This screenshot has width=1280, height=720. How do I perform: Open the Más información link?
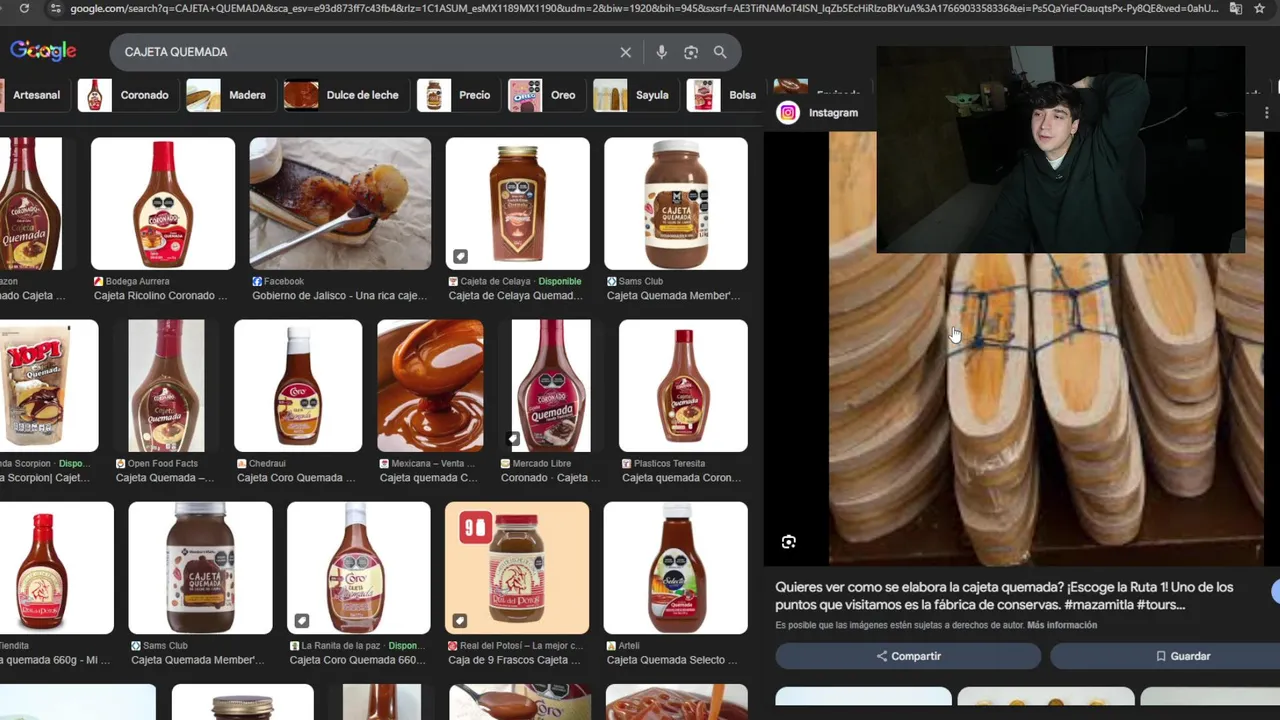[x=1062, y=625]
